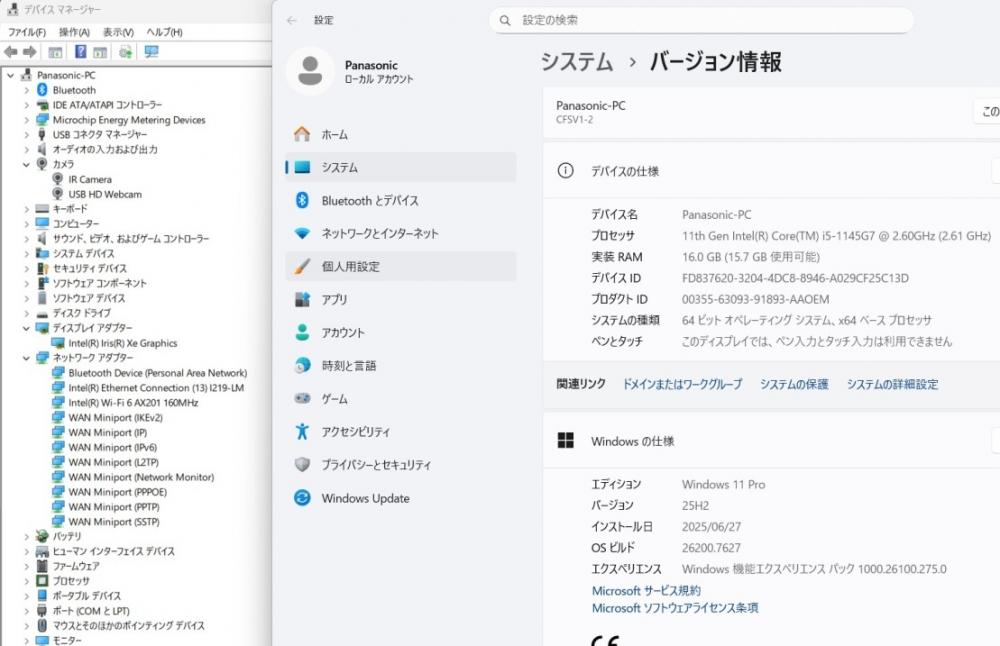The height and width of the screenshot is (646, 1000).
Task: Open Windows Update settings
Action: (401, 498)
